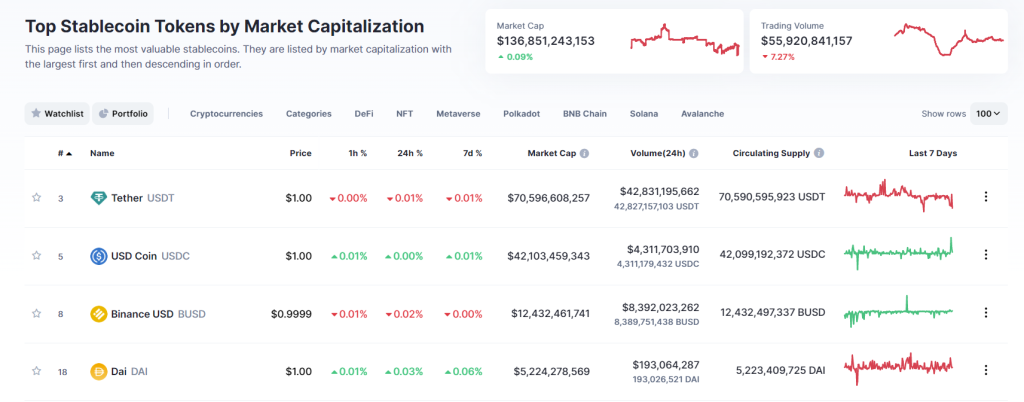Screen dimensions: 1024x402
Task: Star Tether to add to watchlist
Action: tap(37, 198)
